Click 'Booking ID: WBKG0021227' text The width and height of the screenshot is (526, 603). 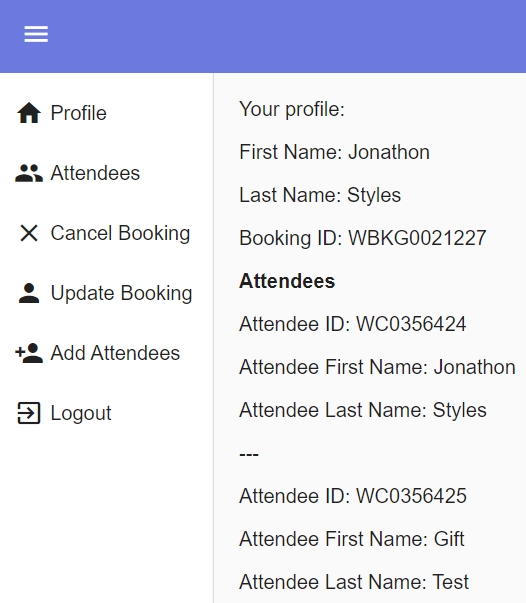[x=363, y=238]
